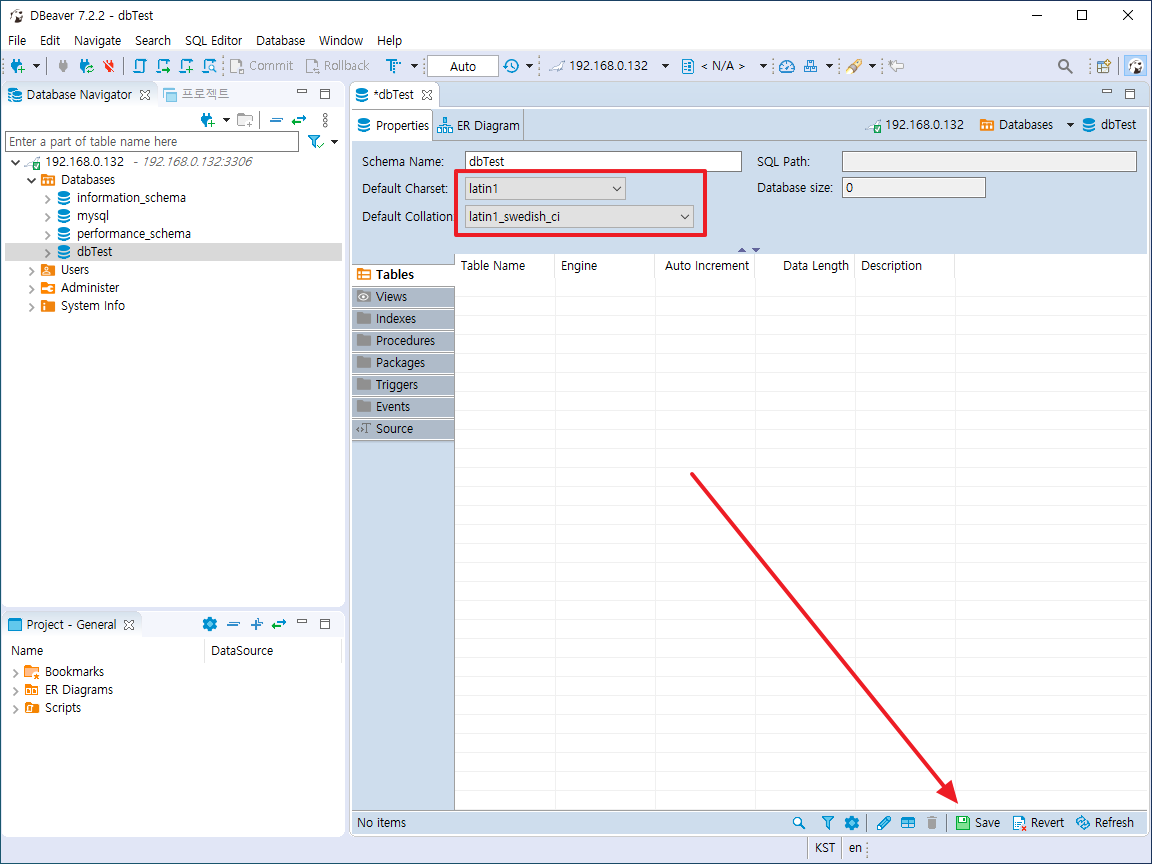Switch to the ER Diagram tab
Screen dimensions: 1152x864
(478, 126)
